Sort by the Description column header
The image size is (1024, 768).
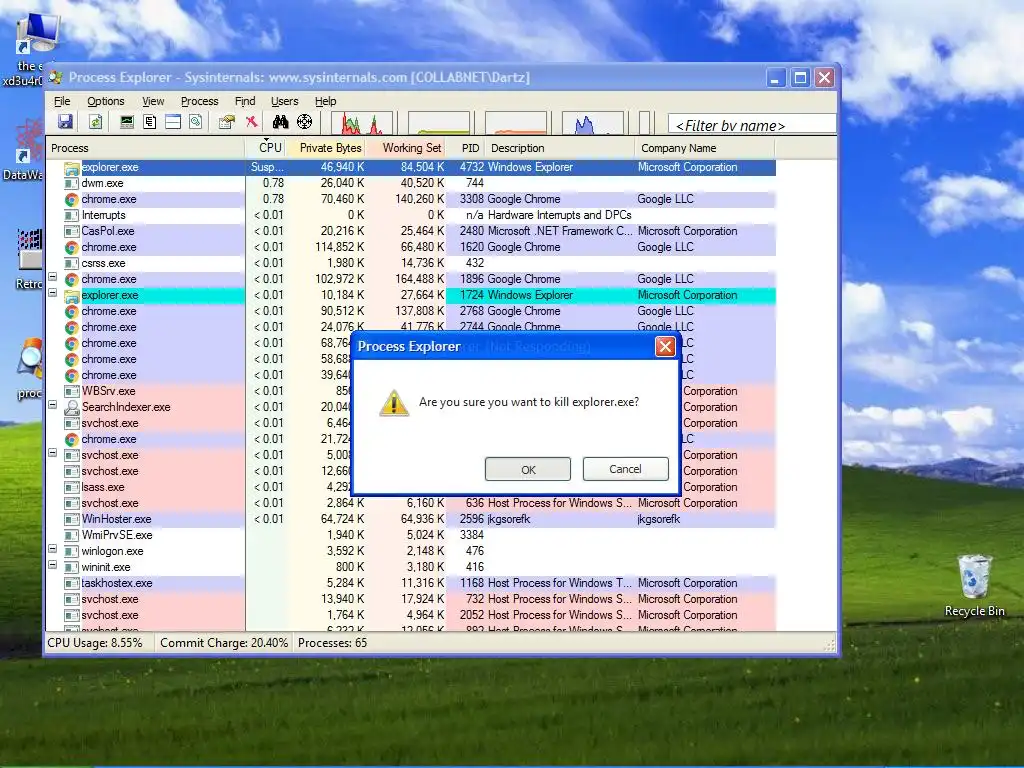point(560,148)
